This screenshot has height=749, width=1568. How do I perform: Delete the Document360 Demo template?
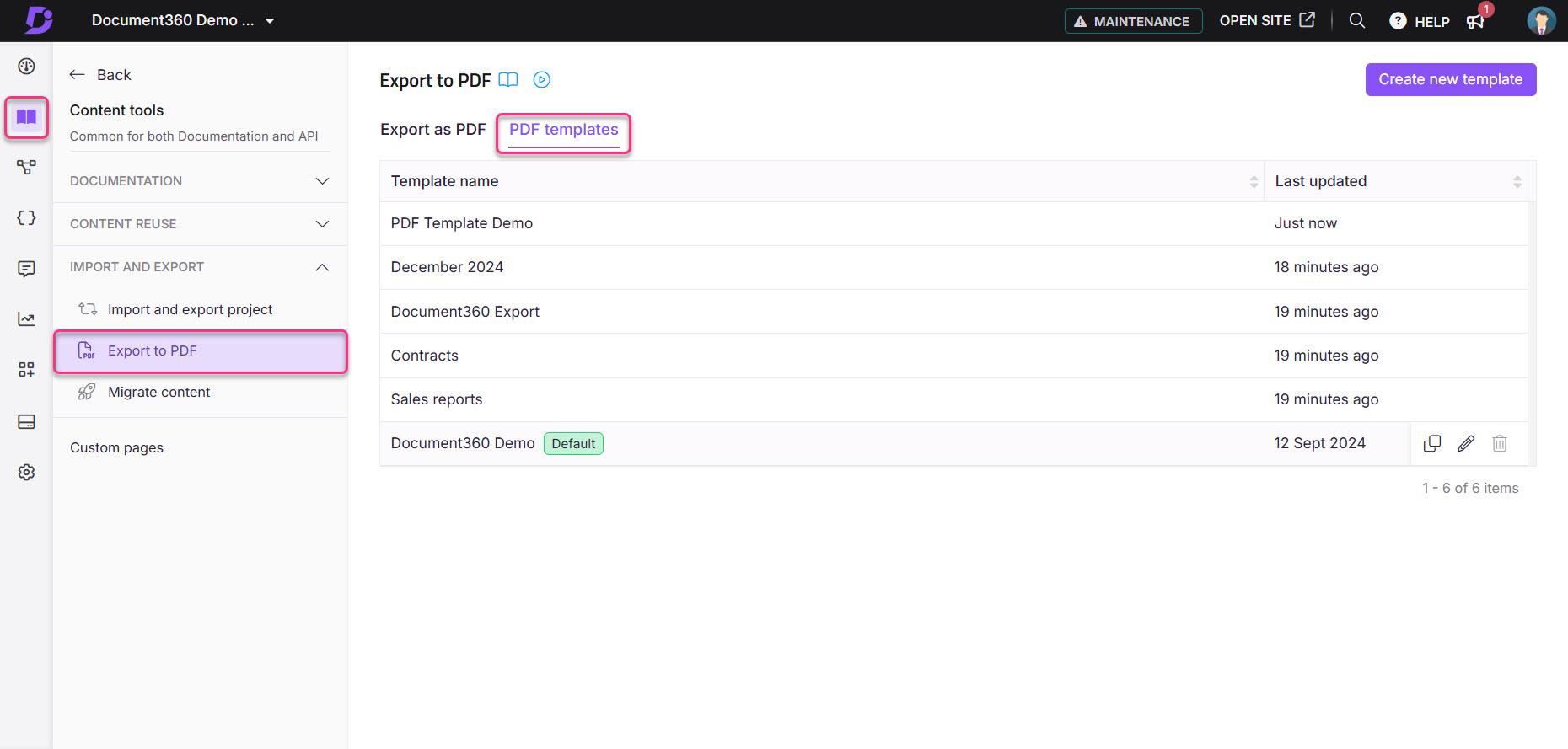point(1500,444)
